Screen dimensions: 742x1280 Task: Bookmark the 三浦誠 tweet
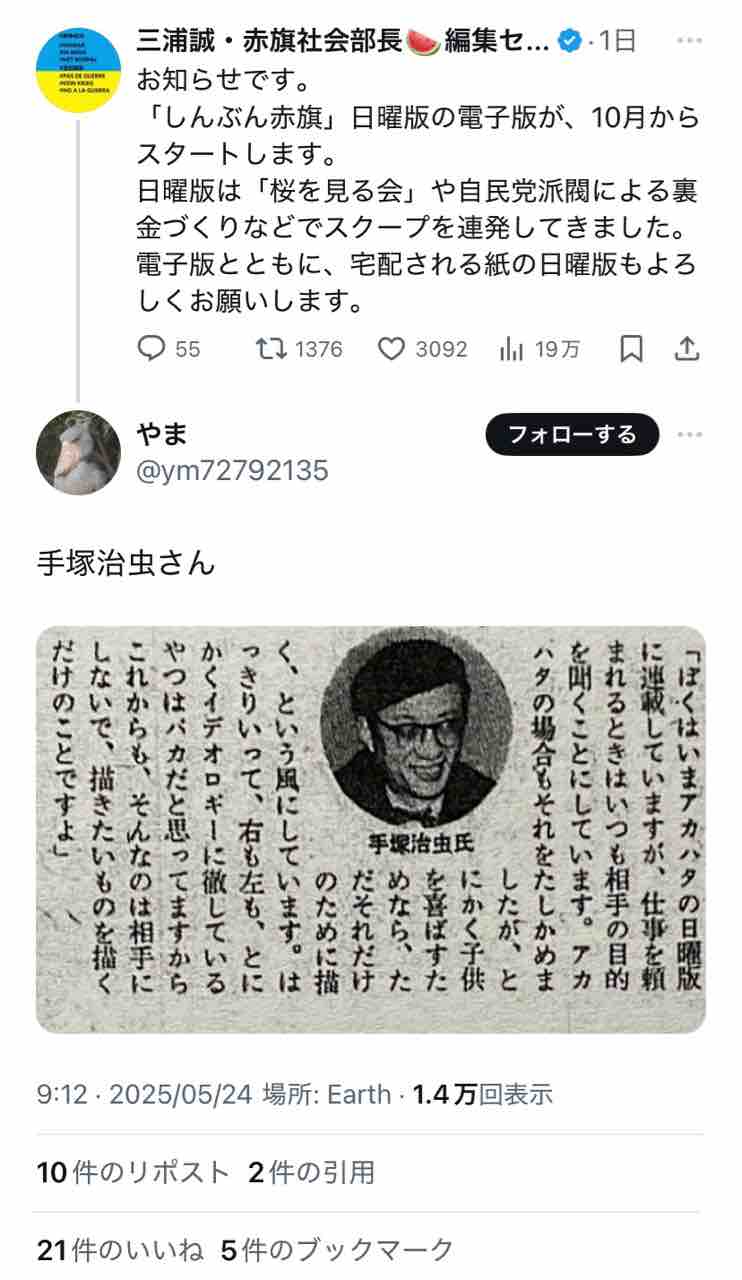coord(631,348)
